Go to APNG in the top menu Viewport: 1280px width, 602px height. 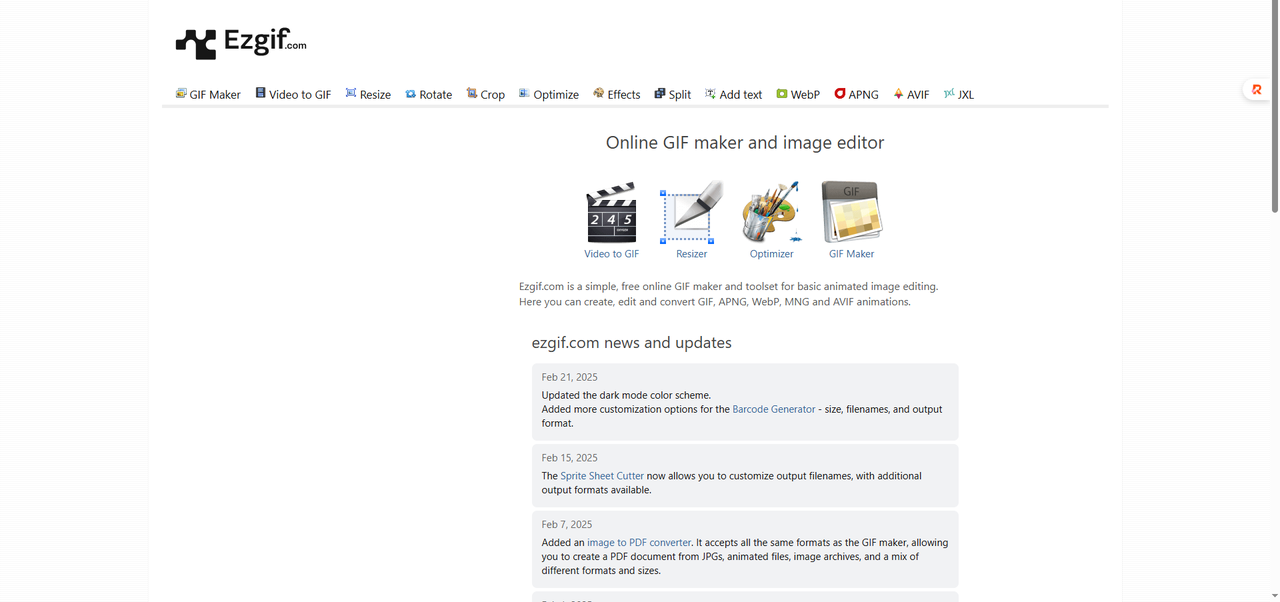click(x=856, y=94)
